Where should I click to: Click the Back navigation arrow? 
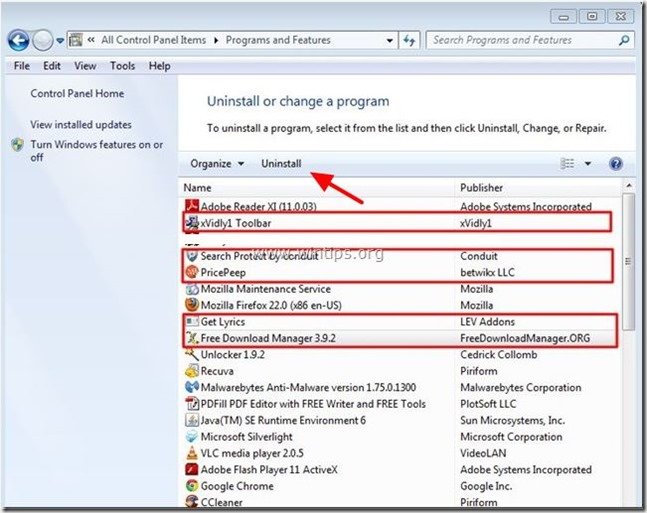coord(19,40)
